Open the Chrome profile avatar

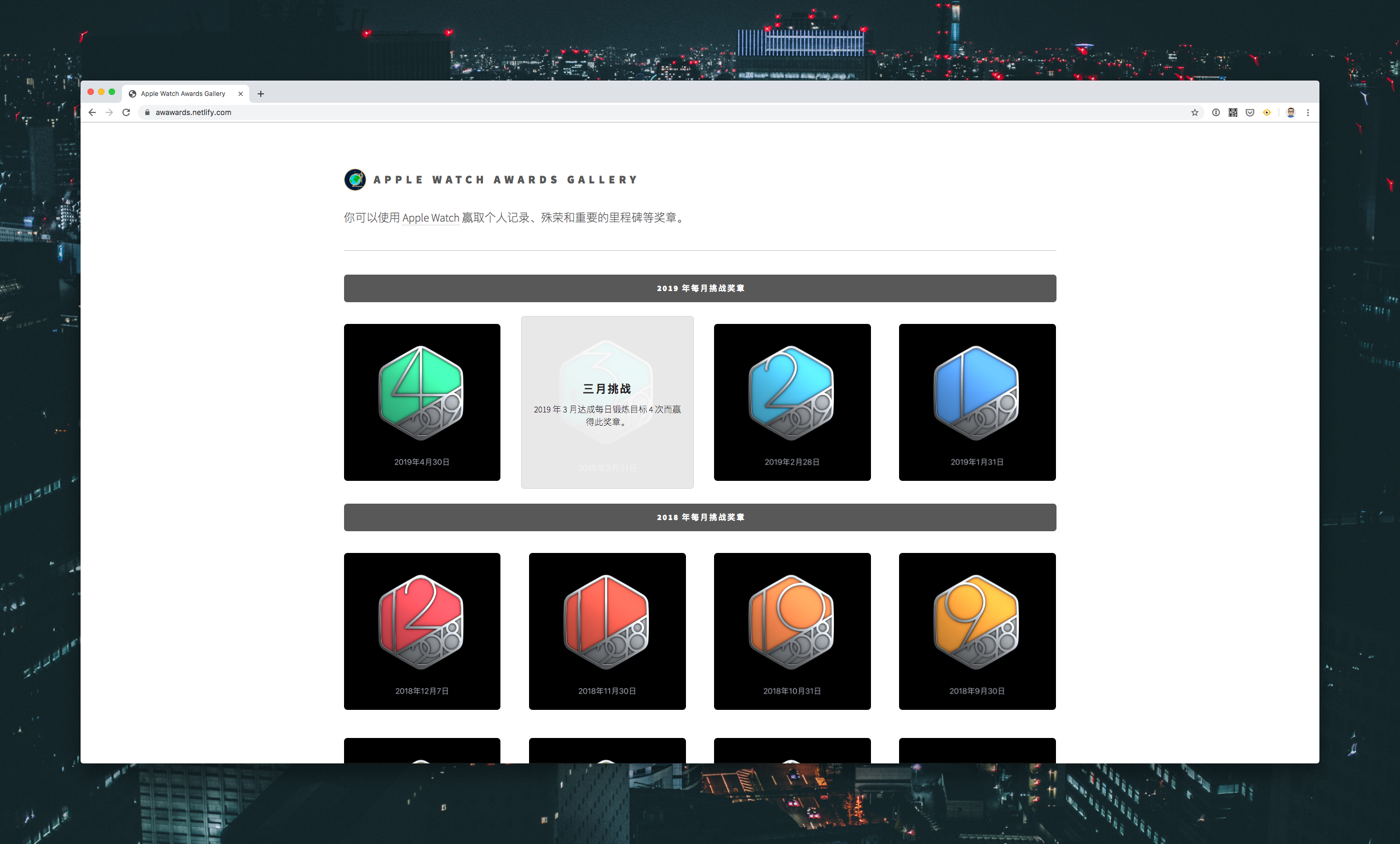click(1290, 112)
